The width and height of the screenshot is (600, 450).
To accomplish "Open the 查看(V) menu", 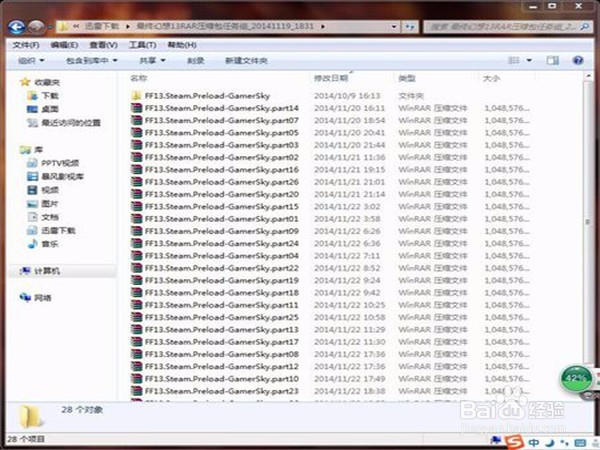I will 103,45.
